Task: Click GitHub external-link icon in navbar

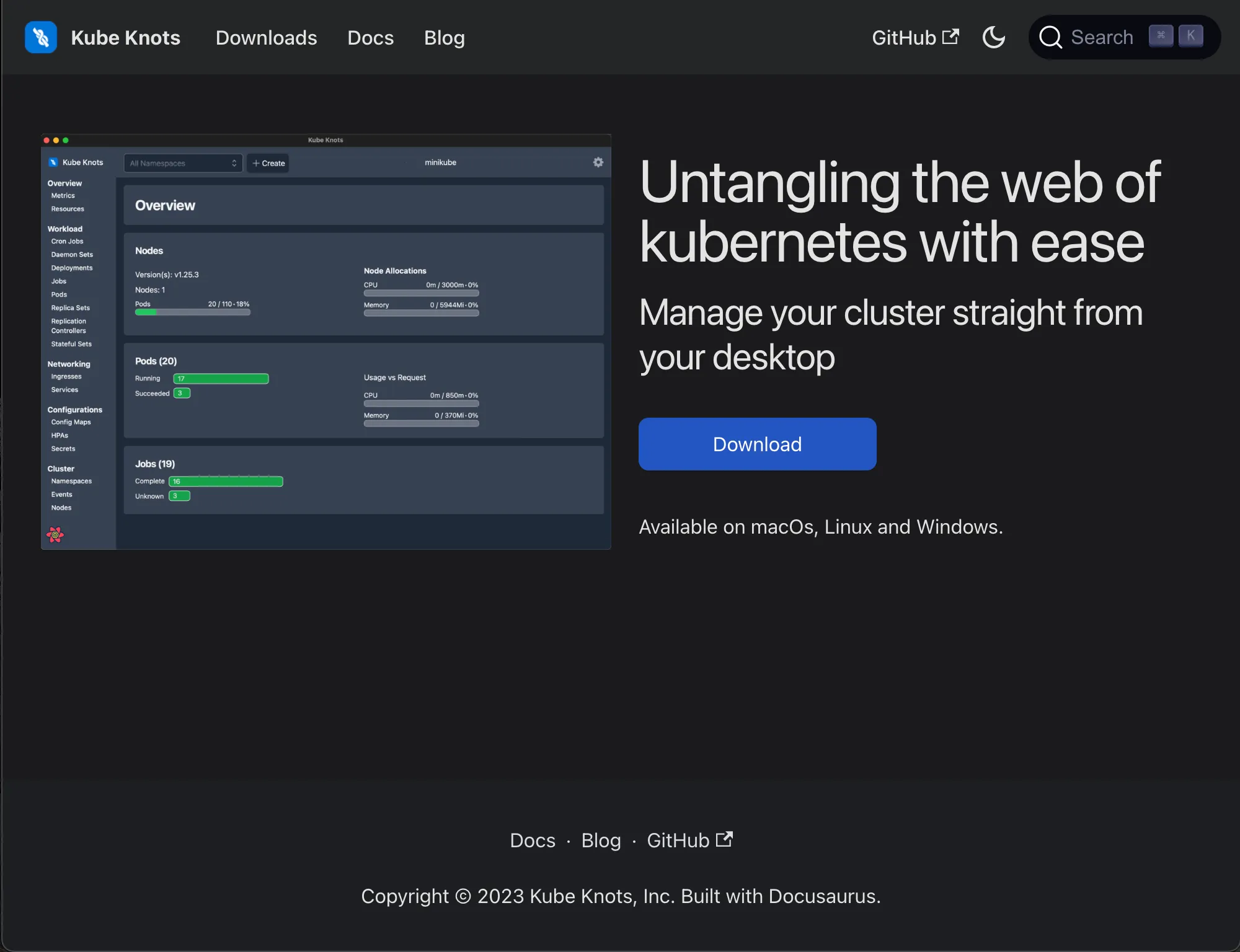Action: [x=950, y=37]
